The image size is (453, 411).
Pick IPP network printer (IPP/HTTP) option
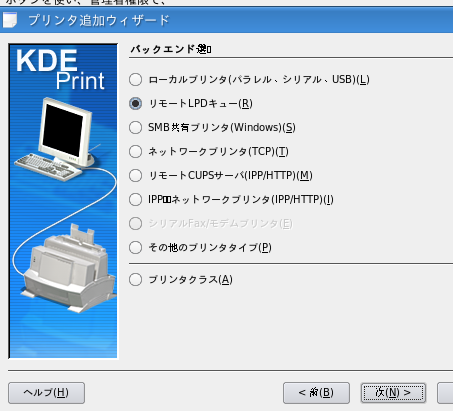(x=135, y=200)
